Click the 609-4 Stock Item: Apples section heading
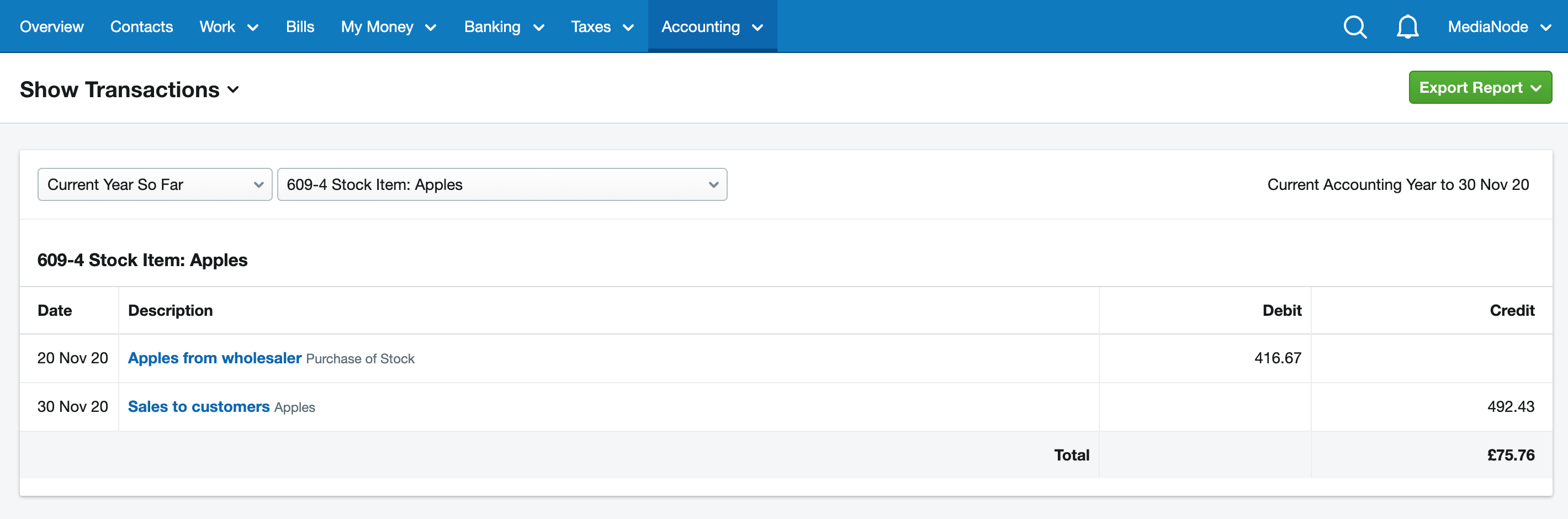 142,261
